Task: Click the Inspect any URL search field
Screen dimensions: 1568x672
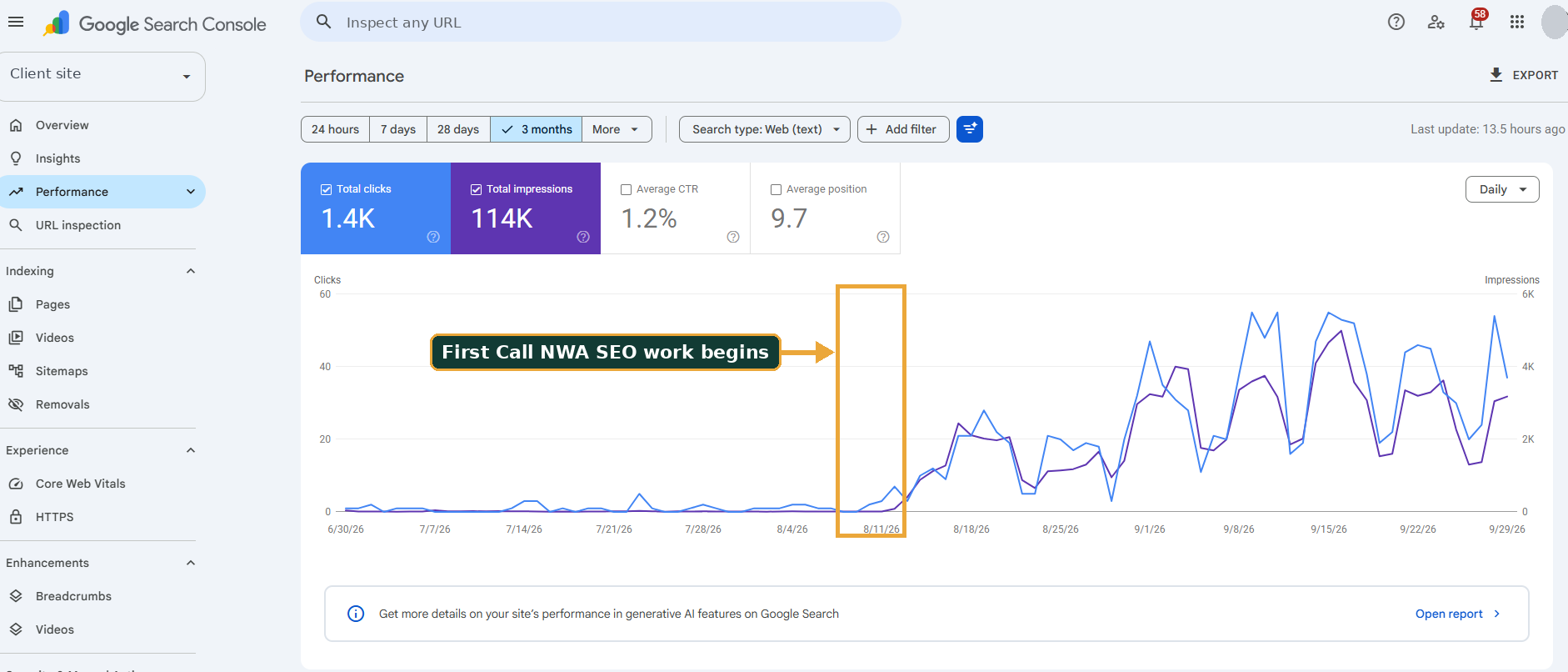Action: (x=601, y=23)
